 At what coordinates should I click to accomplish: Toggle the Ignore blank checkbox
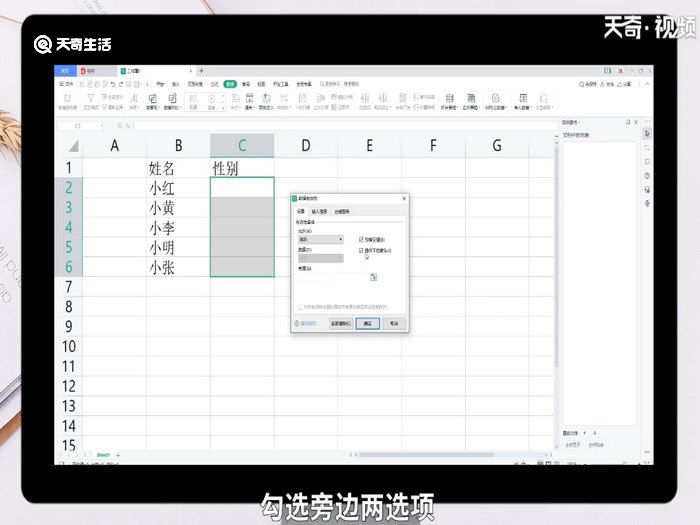361,239
